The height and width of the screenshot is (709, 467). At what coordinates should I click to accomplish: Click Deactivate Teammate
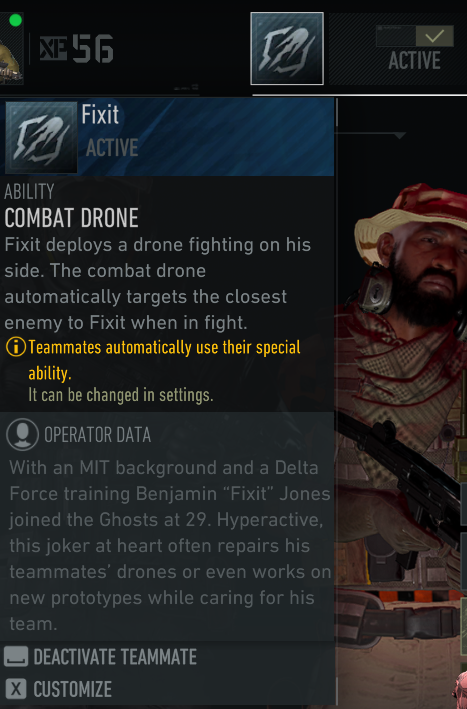click(x=115, y=657)
